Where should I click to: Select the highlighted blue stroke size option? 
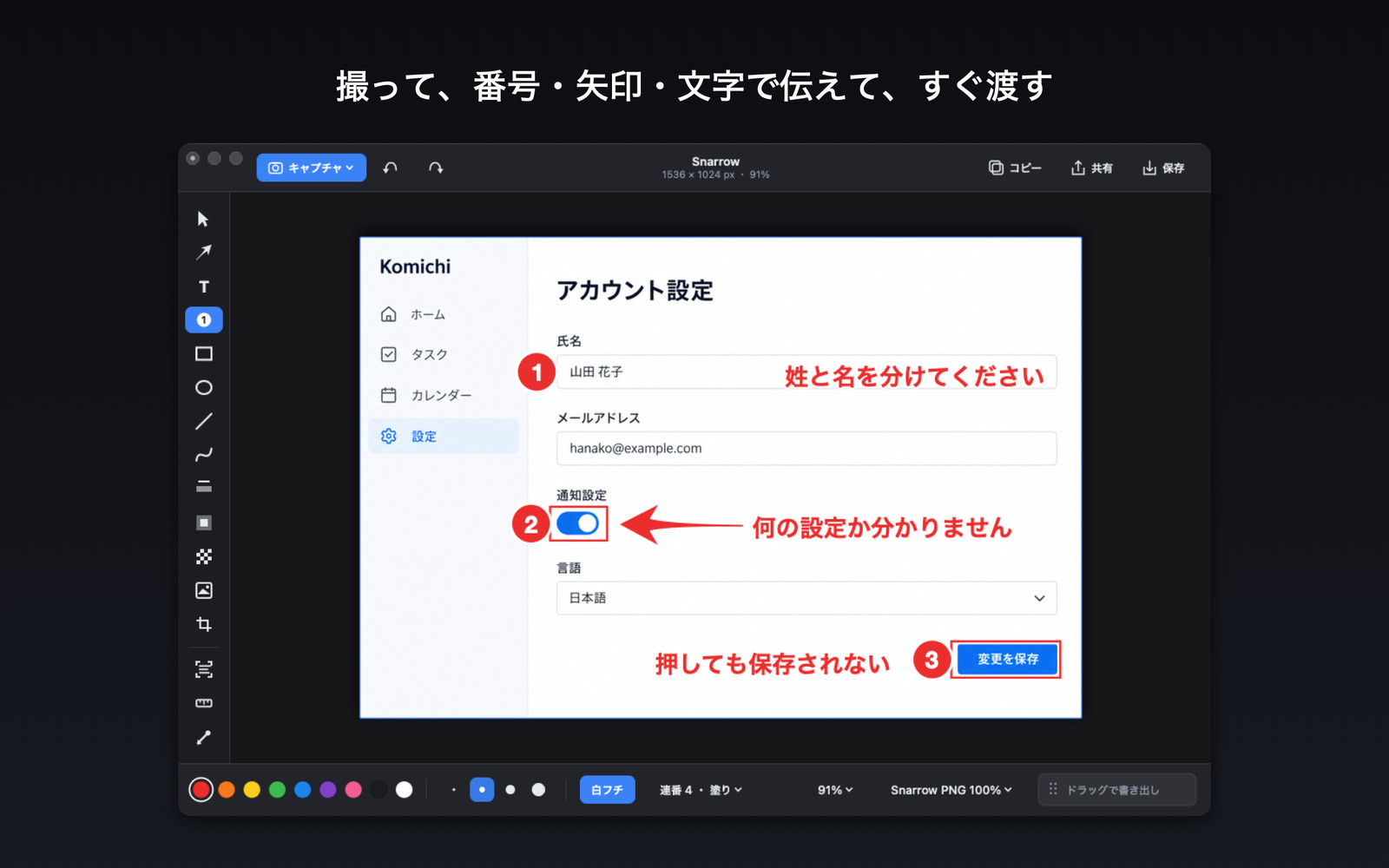(x=482, y=790)
